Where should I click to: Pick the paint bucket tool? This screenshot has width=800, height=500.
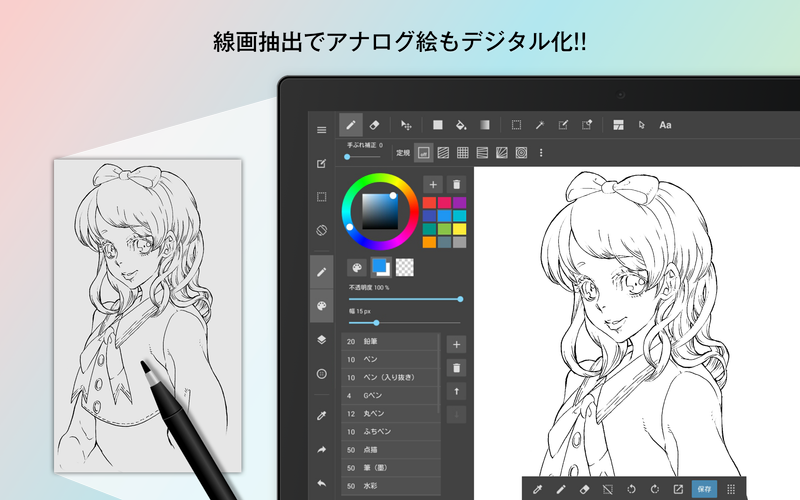pos(461,125)
